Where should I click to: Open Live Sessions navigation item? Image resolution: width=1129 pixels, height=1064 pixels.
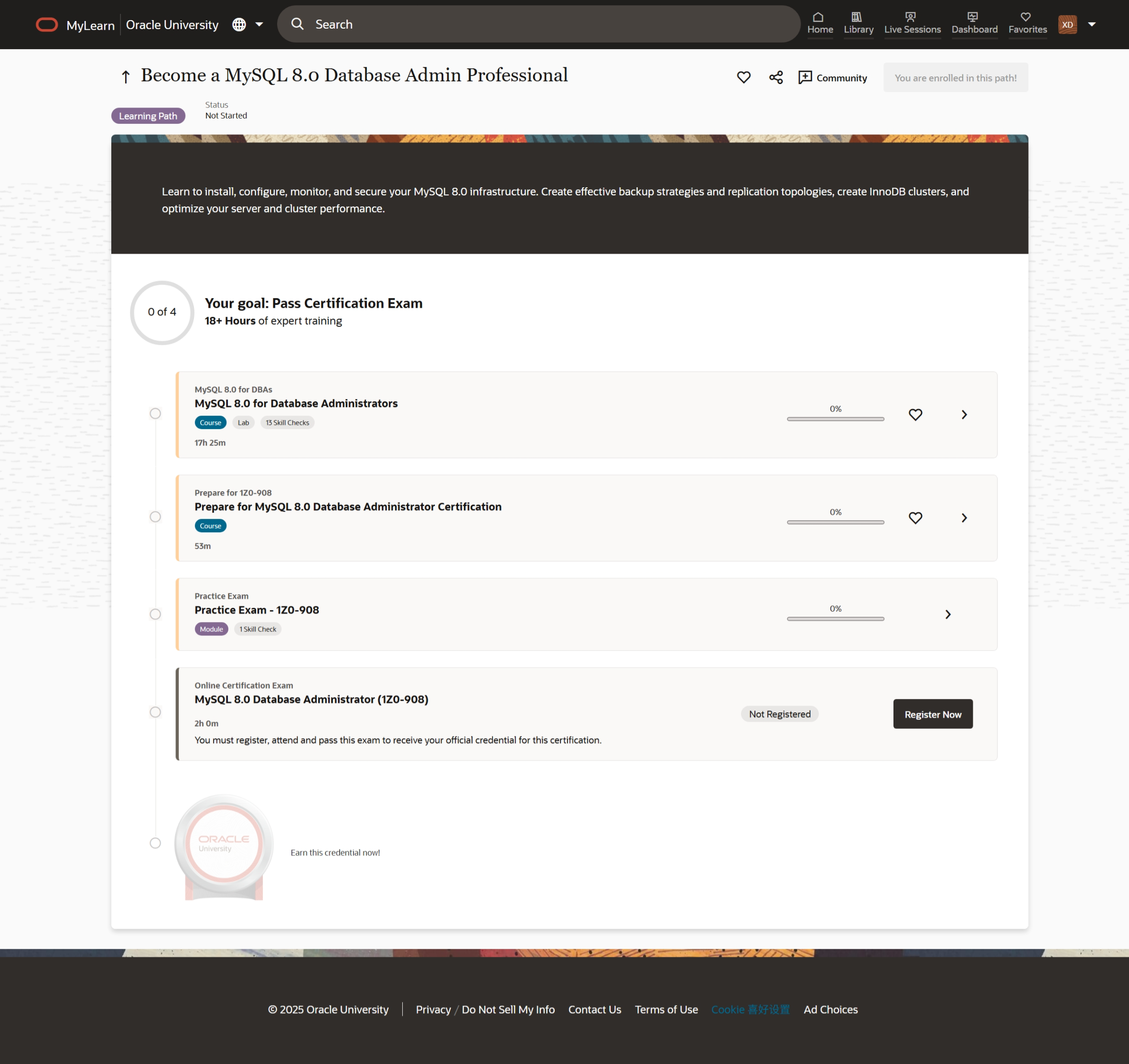pyautogui.click(x=912, y=23)
